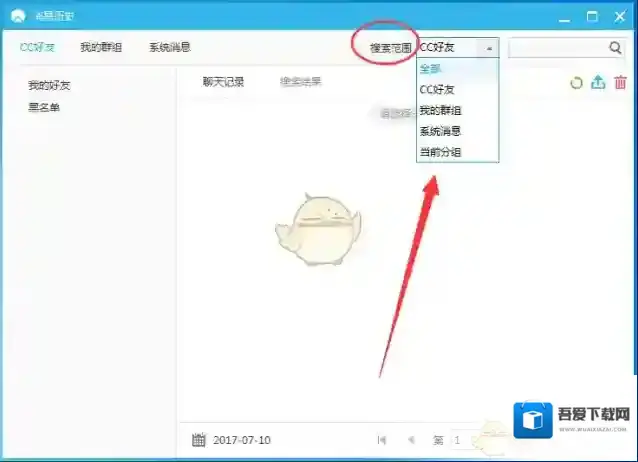Select 黑名单 in left list

click(44, 107)
